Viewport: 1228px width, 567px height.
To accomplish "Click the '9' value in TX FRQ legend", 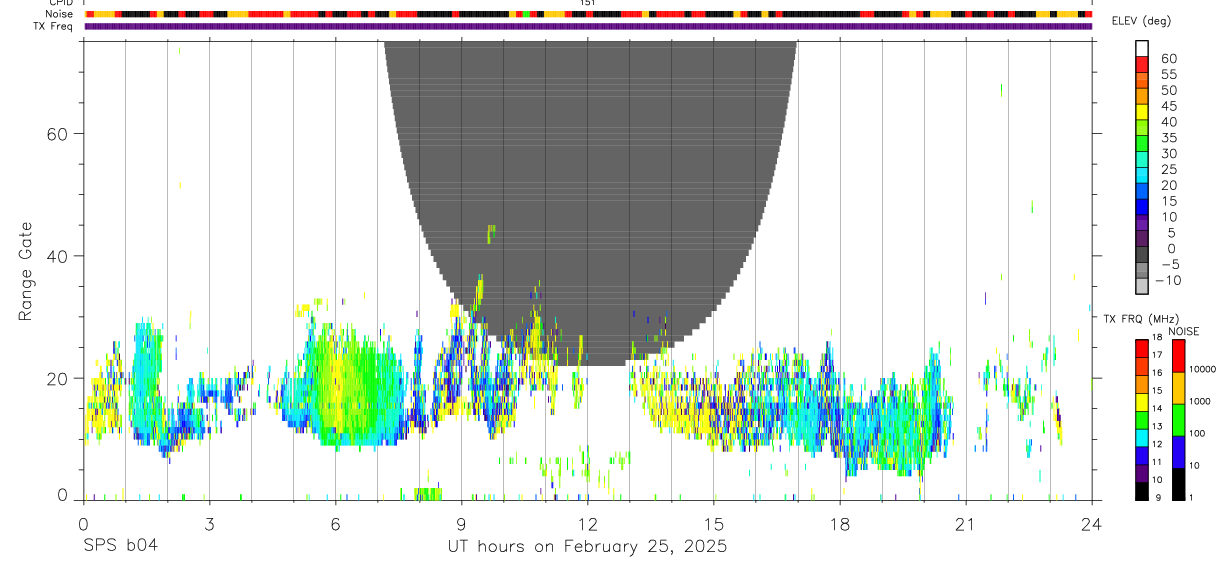I will pyautogui.click(x=1158, y=497).
